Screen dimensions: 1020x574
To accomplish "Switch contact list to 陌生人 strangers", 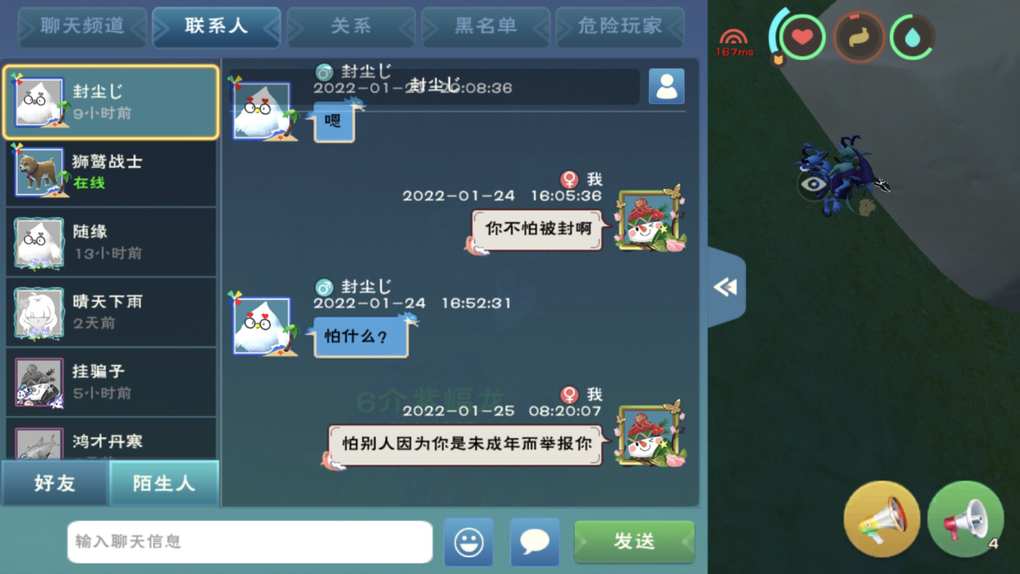I will (164, 483).
